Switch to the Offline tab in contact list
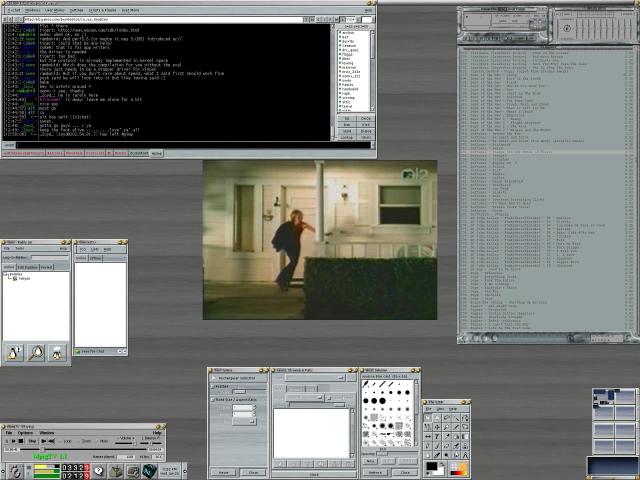 96,258
